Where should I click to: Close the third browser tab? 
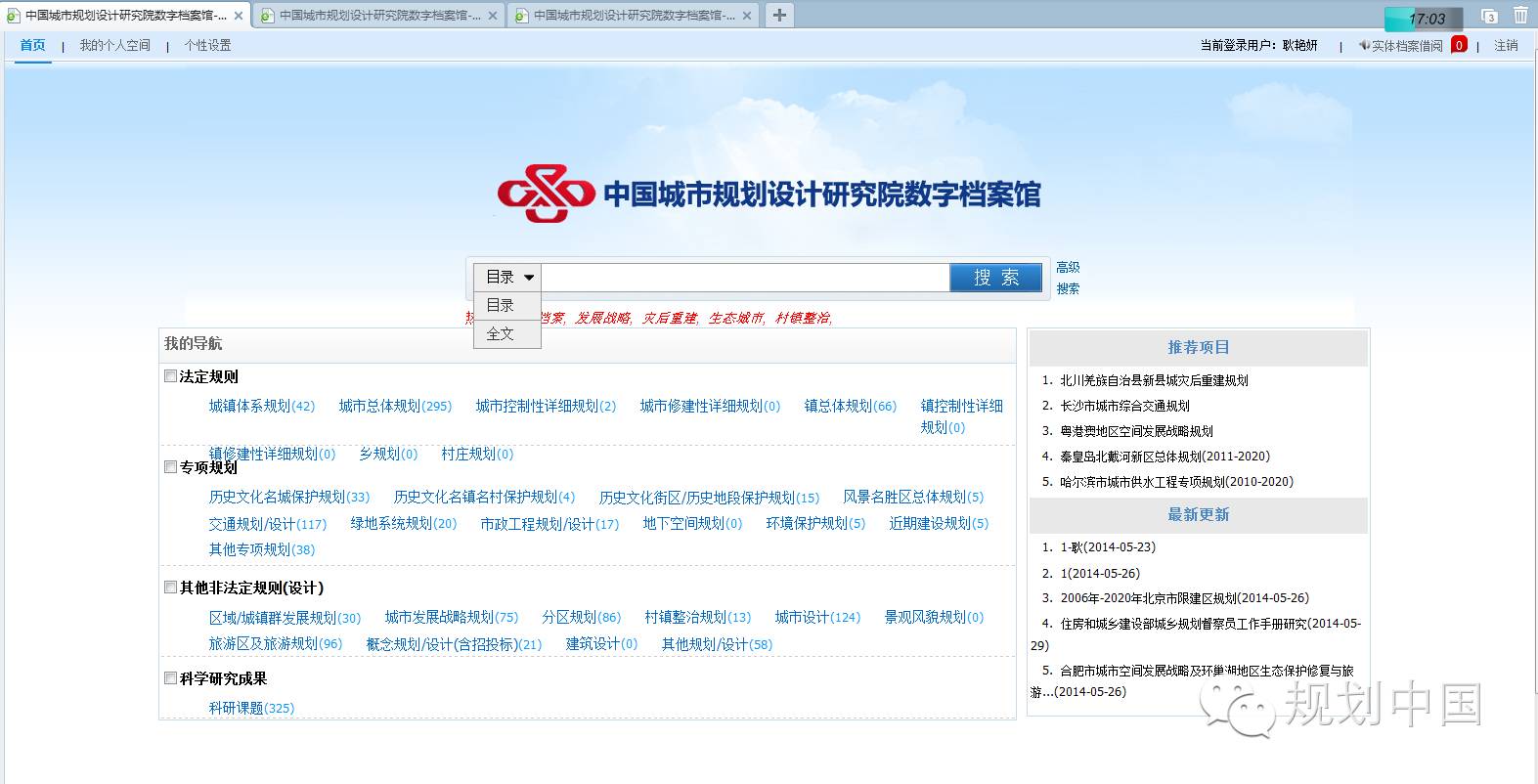click(747, 16)
